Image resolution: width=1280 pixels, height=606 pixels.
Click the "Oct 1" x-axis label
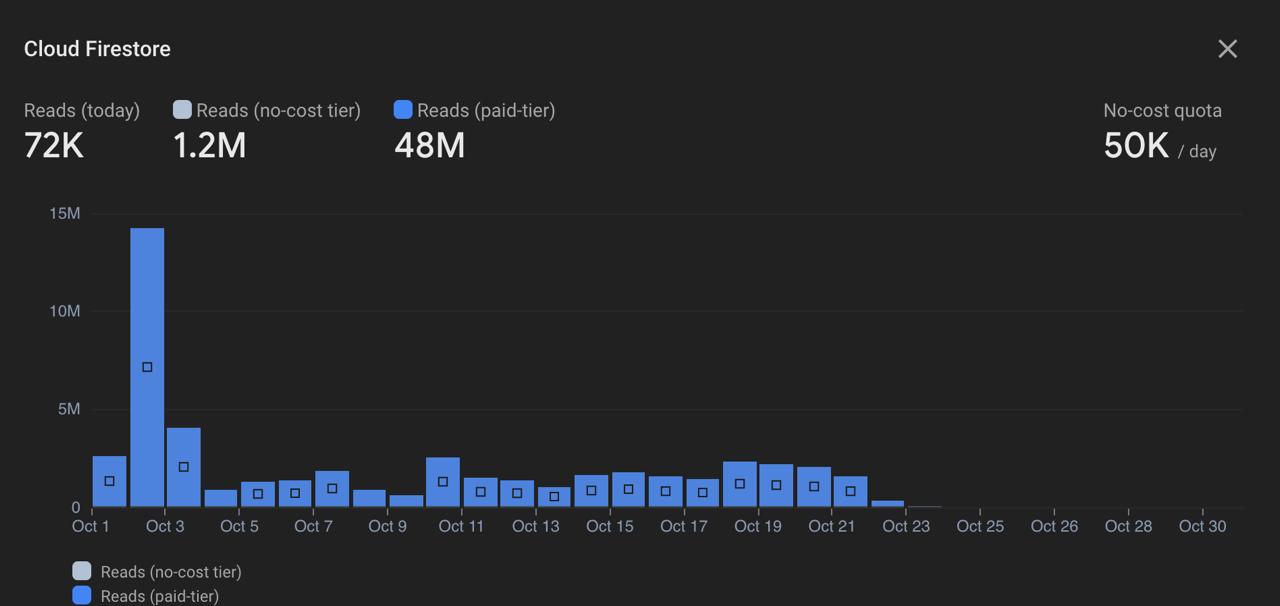[x=91, y=526]
